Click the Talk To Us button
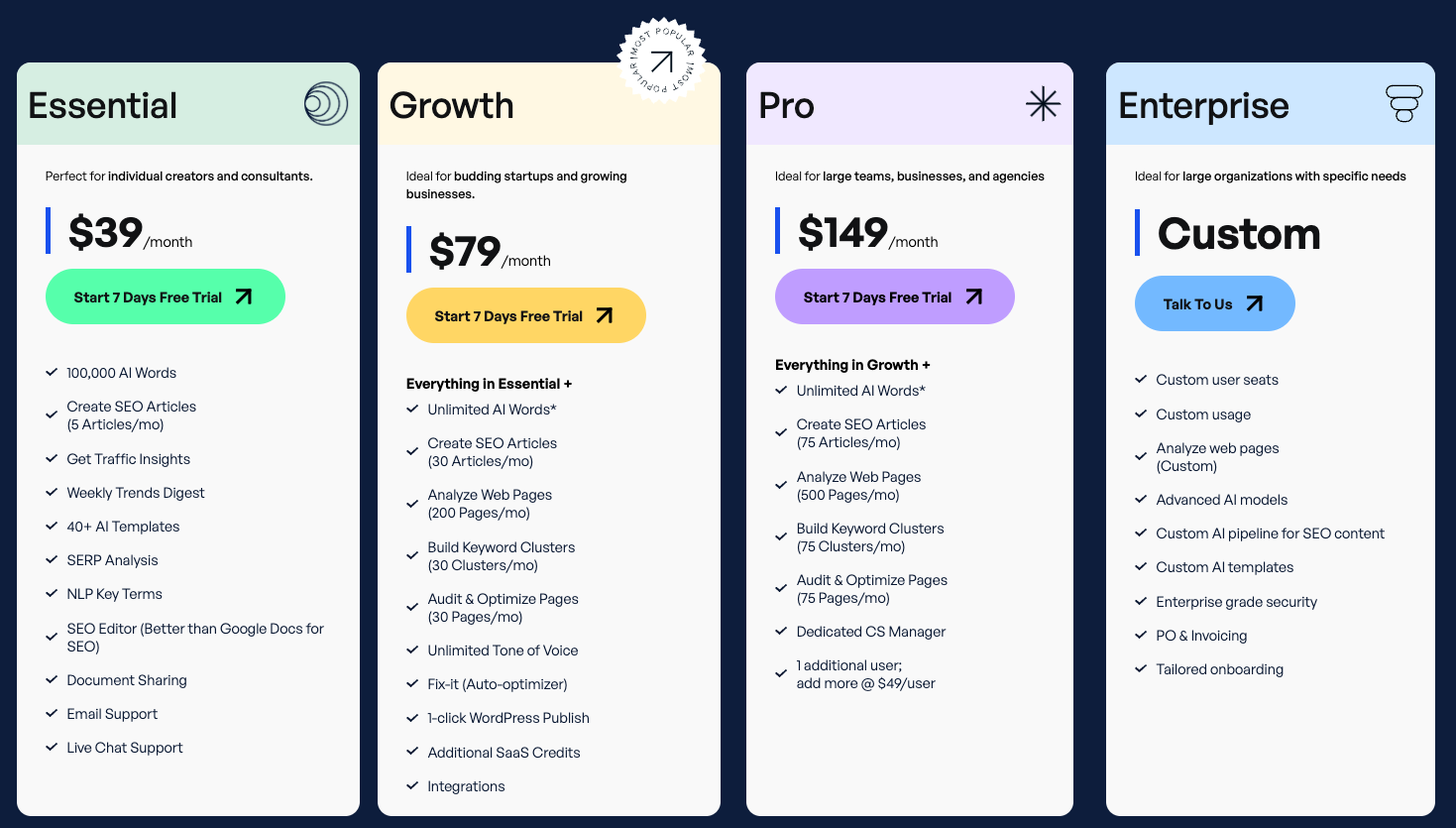 [1214, 303]
